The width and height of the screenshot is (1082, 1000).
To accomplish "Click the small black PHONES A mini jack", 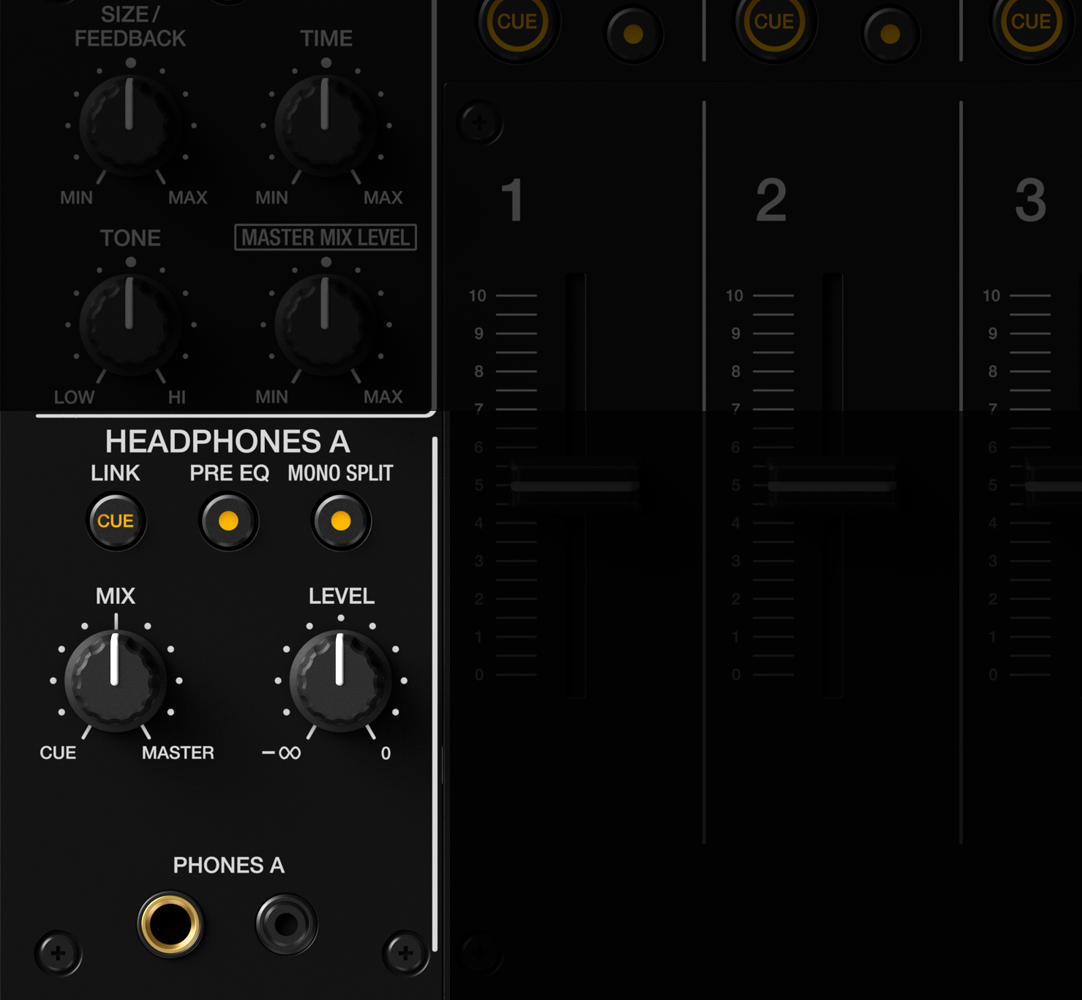I will click(x=286, y=923).
